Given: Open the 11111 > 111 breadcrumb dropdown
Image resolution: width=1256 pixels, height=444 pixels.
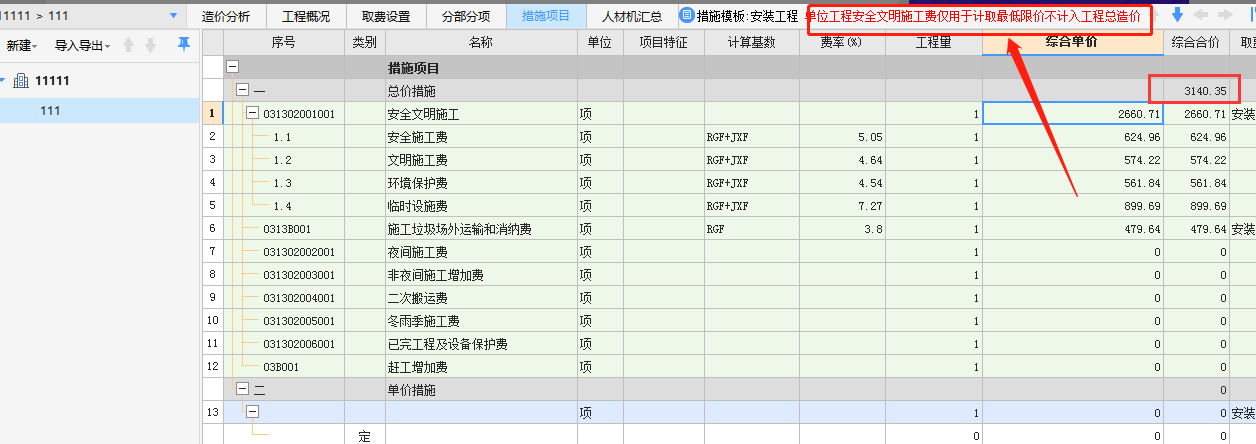Looking at the screenshot, I should 173,16.
